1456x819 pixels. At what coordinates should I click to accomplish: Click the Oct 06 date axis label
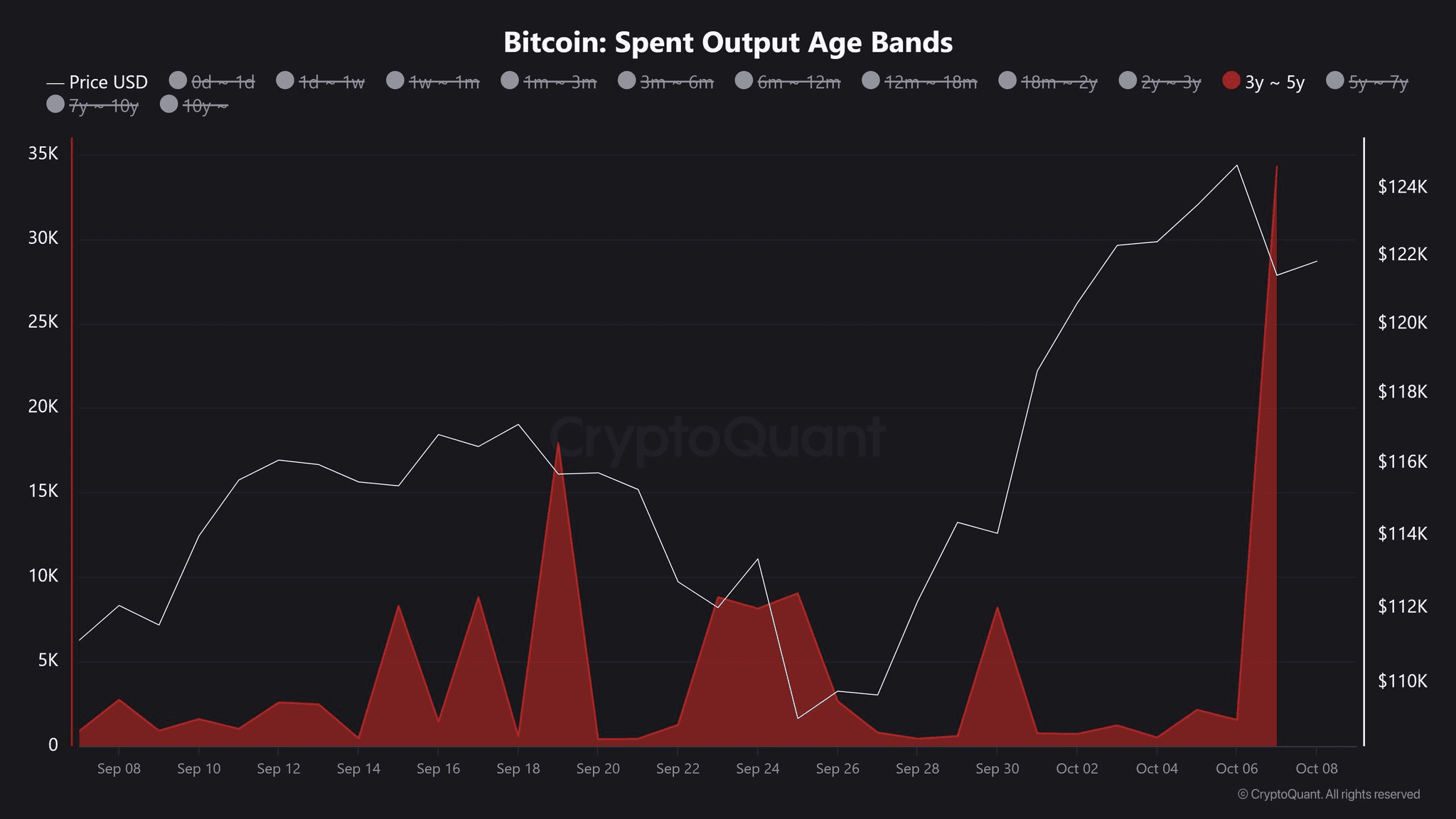point(1236,769)
